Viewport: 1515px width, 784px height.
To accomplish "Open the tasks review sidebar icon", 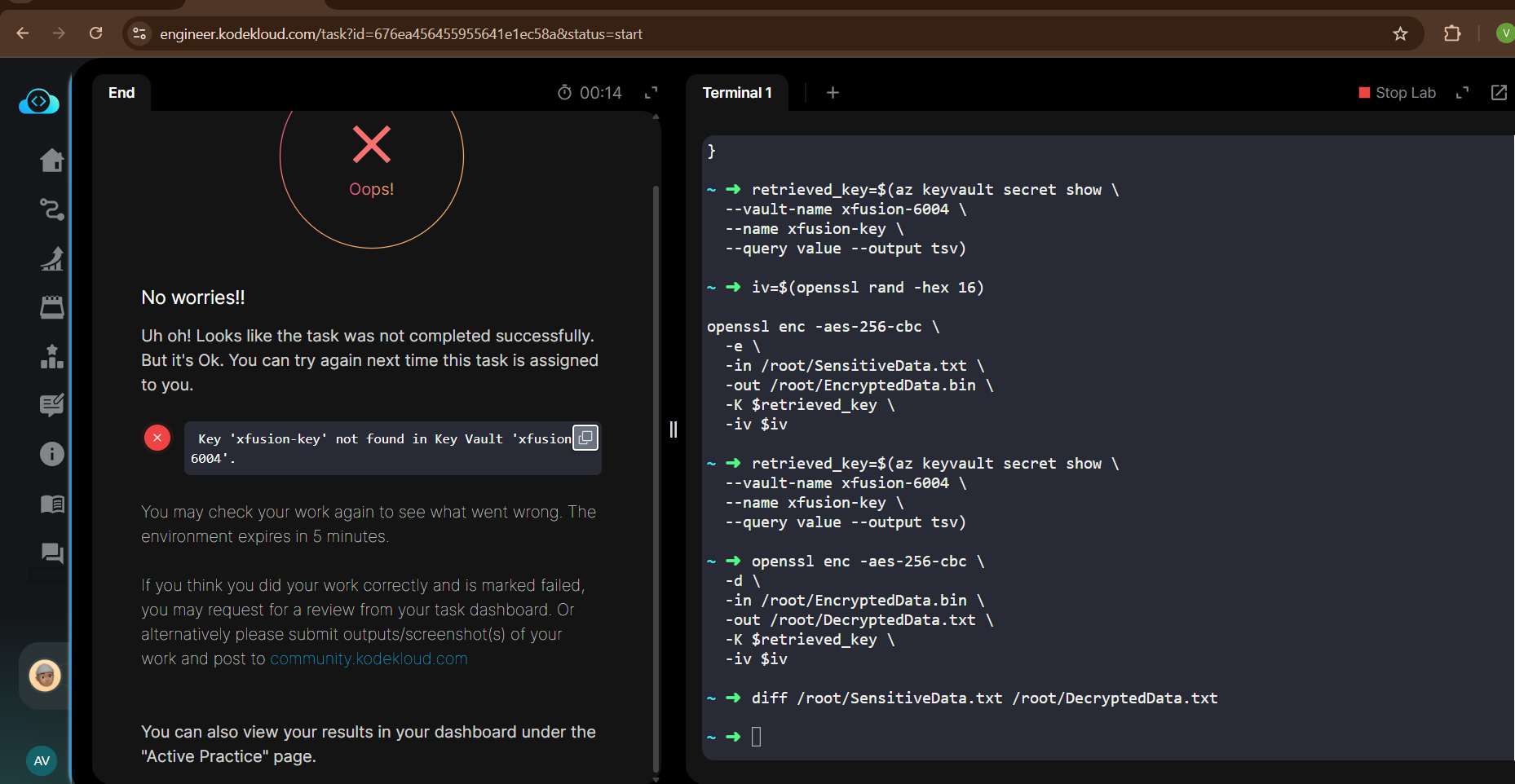I will pyautogui.click(x=52, y=405).
